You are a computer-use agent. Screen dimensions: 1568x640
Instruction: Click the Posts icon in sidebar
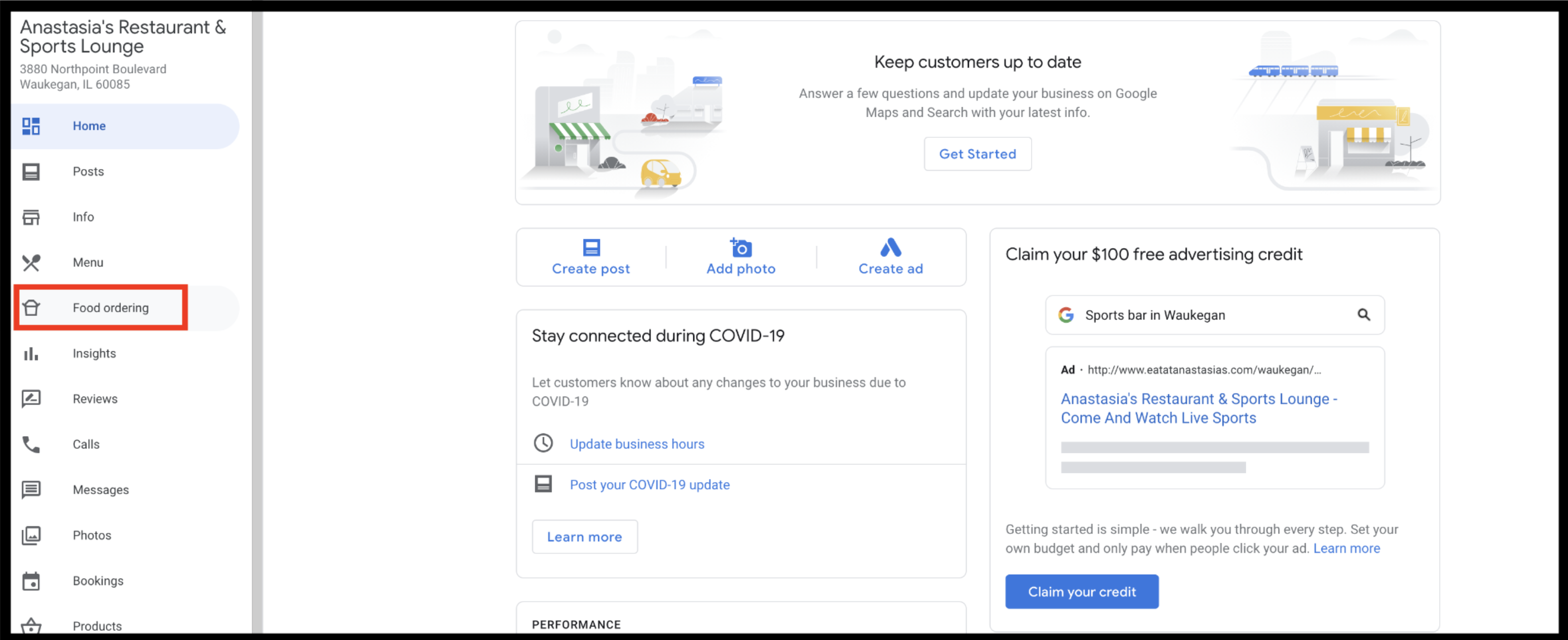point(31,172)
